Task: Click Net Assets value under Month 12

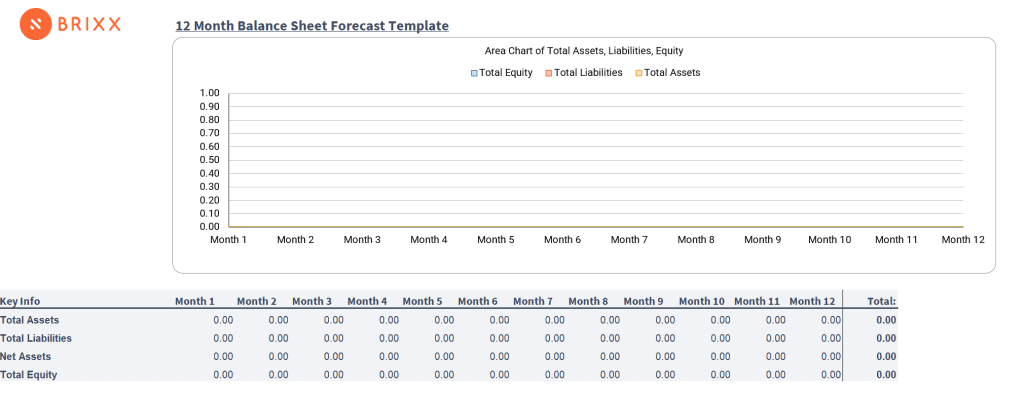Action: coord(831,357)
